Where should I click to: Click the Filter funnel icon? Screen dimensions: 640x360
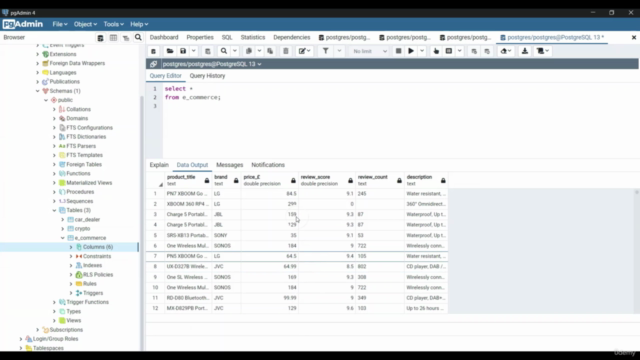[325, 51]
